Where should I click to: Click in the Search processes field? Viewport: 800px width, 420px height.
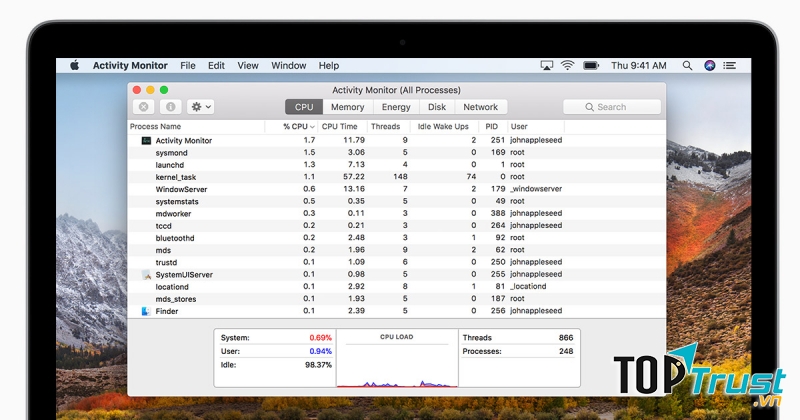click(612, 107)
